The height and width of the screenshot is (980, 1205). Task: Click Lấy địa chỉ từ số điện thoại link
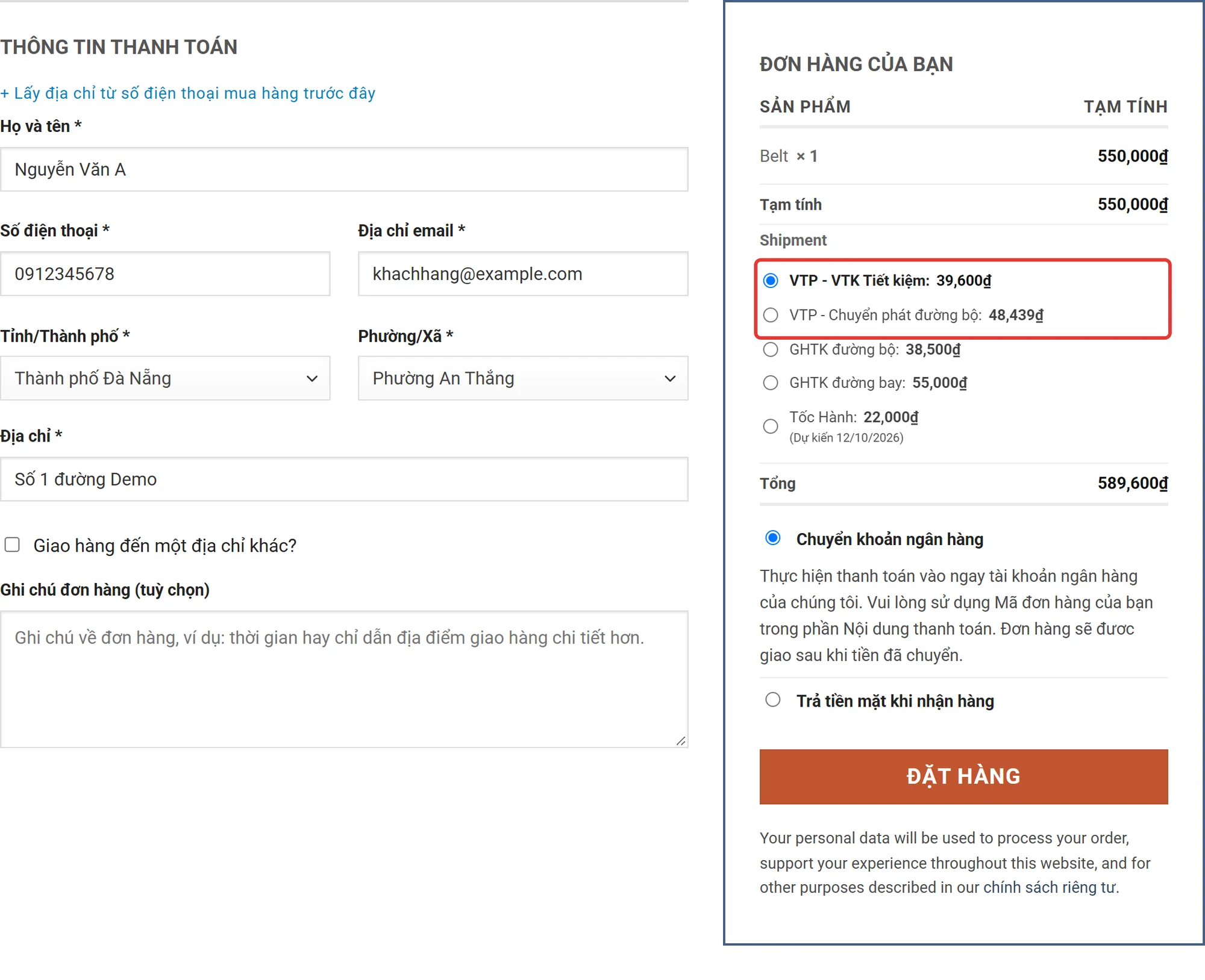pyautogui.click(x=188, y=93)
